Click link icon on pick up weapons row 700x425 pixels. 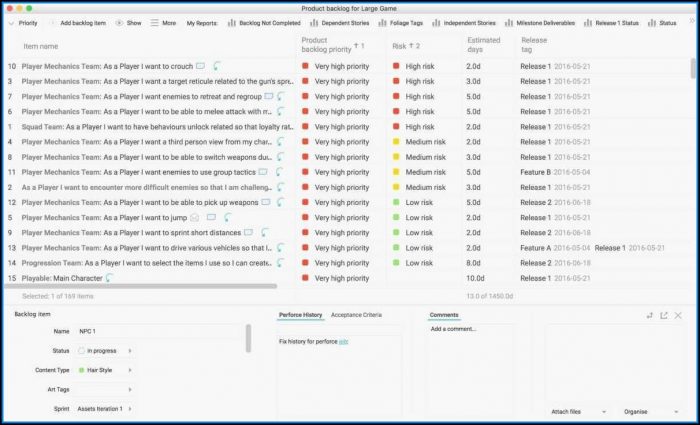[x=281, y=202]
